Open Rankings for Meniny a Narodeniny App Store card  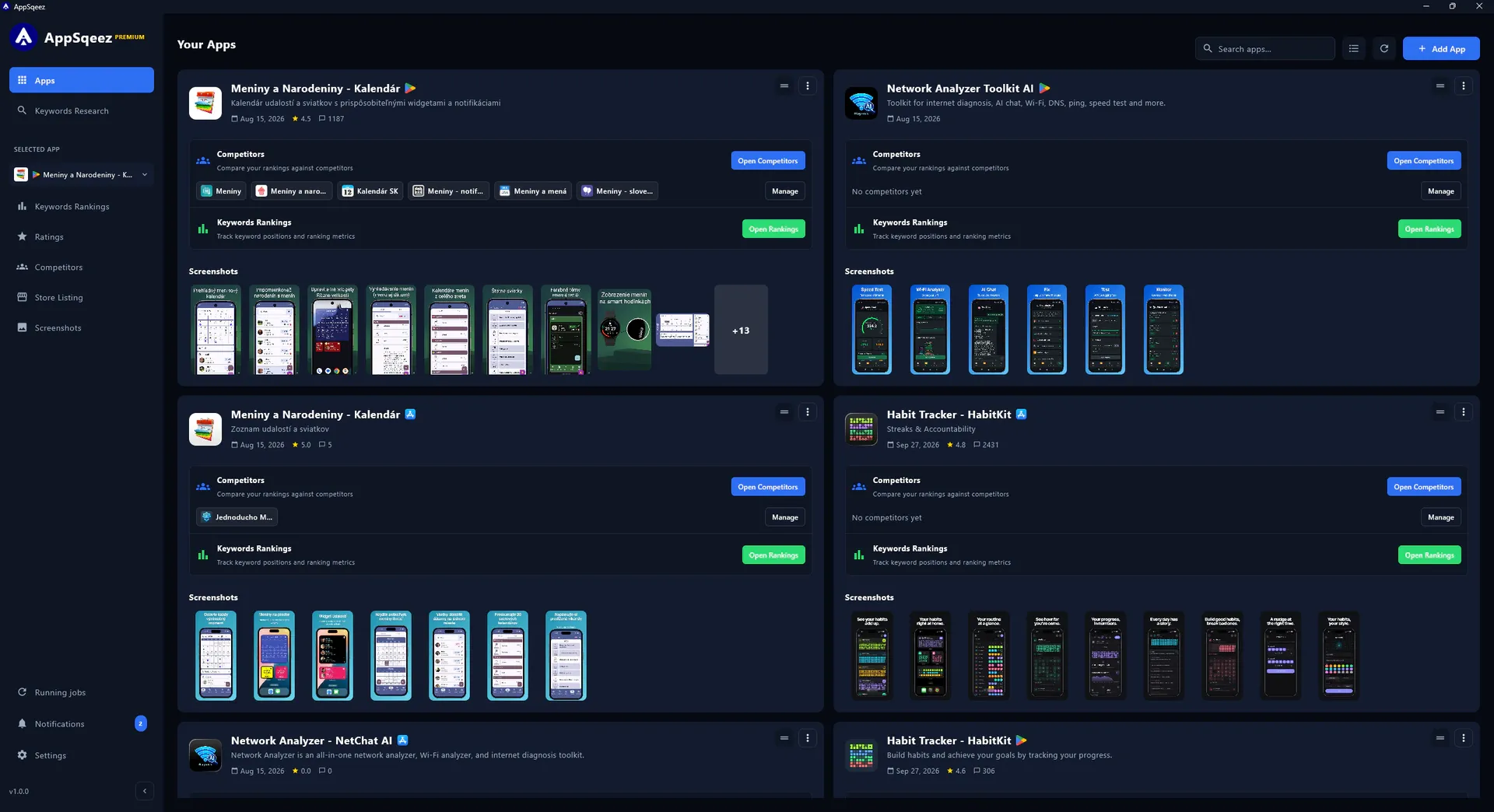pos(773,555)
